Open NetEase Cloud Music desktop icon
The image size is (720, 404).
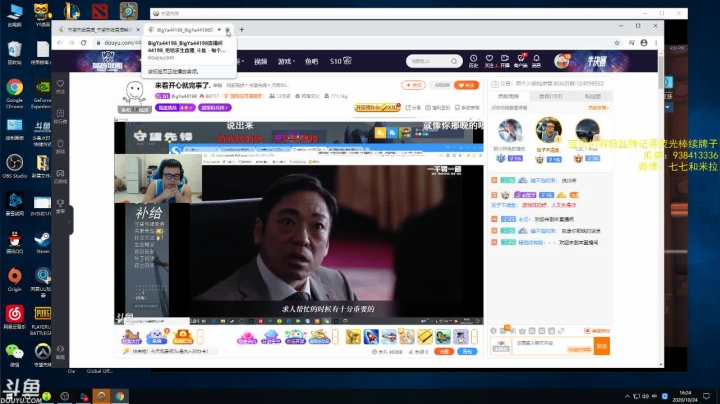coord(15,318)
